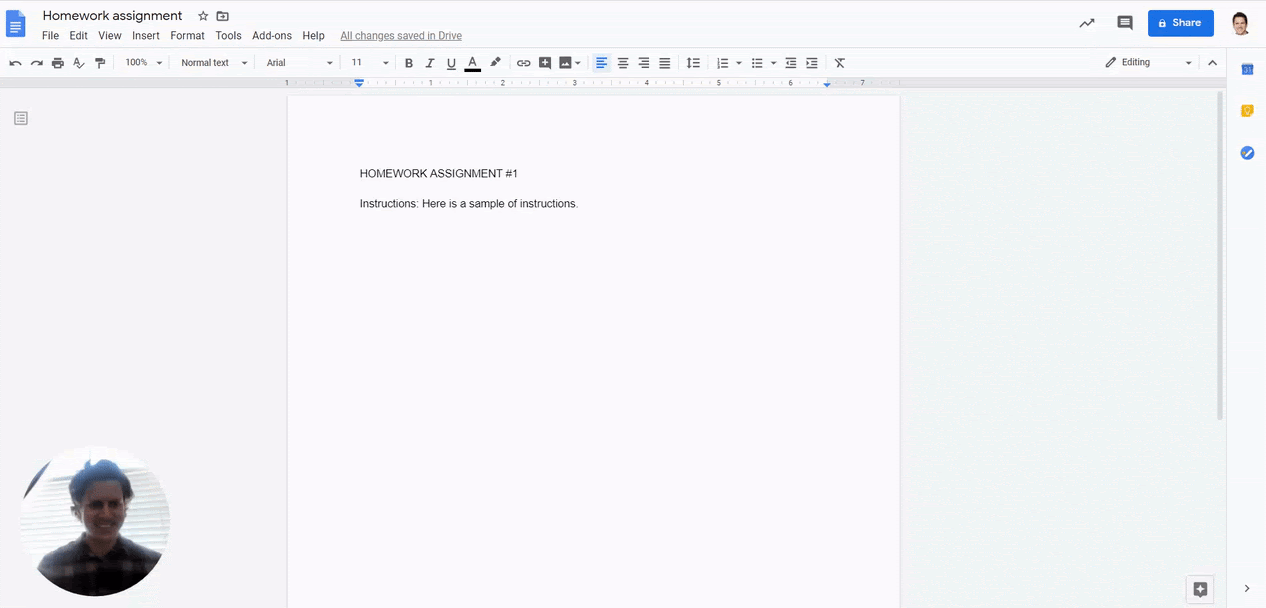Open Google Keep side panel icon

click(1247, 111)
